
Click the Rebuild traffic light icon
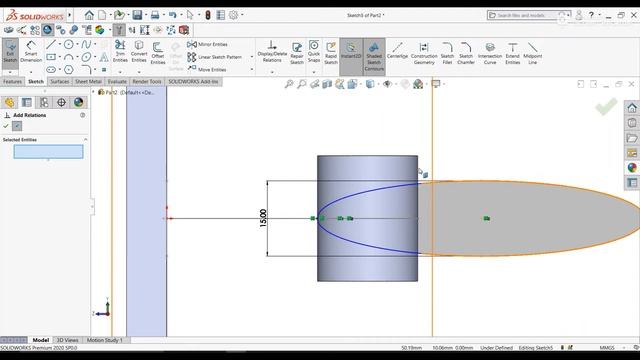coord(208,15)
